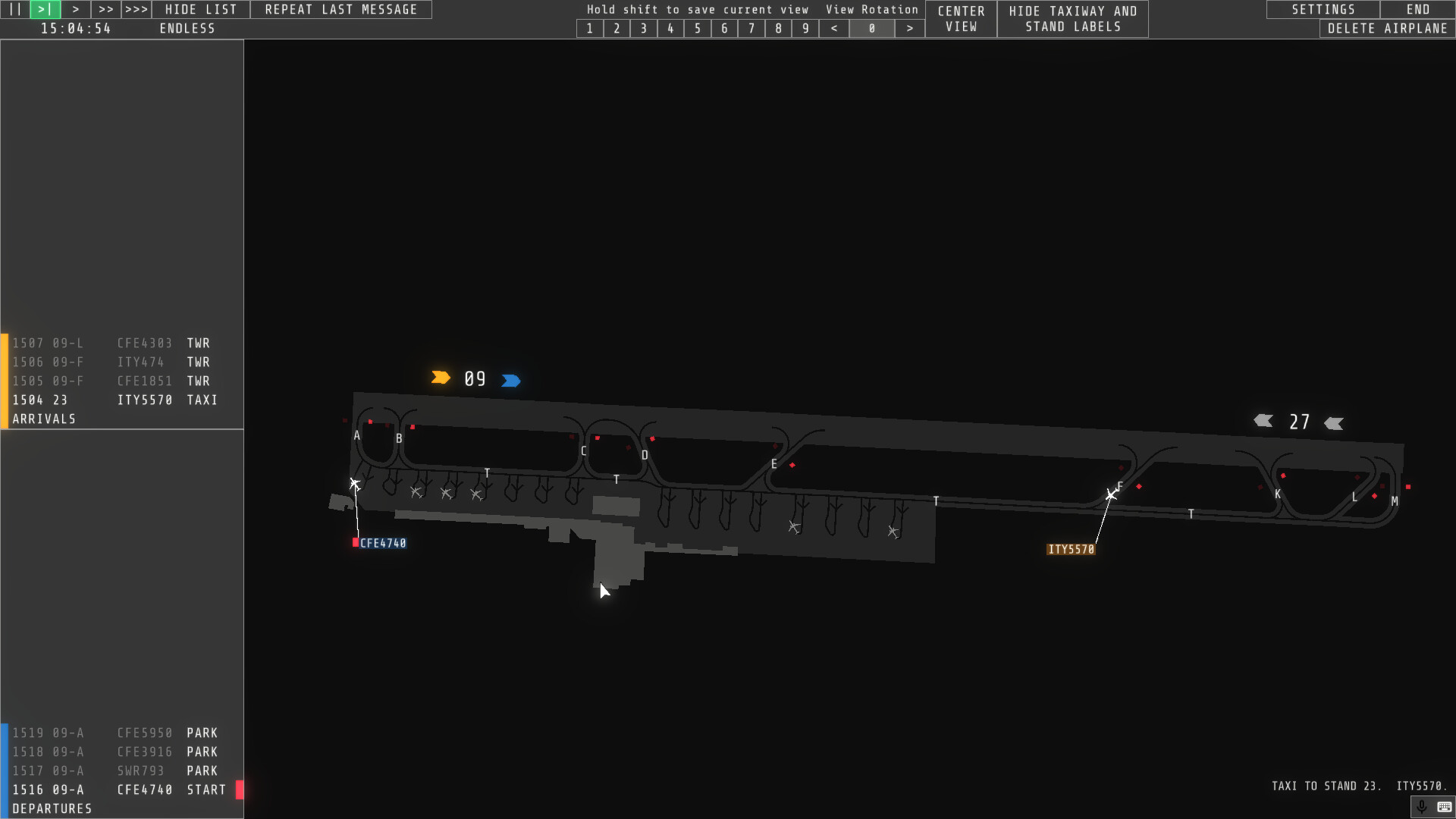Viewport: 1456px width, 819px height.
Task: Open the SETTINGS menu
Action: tap(1322, 9)
